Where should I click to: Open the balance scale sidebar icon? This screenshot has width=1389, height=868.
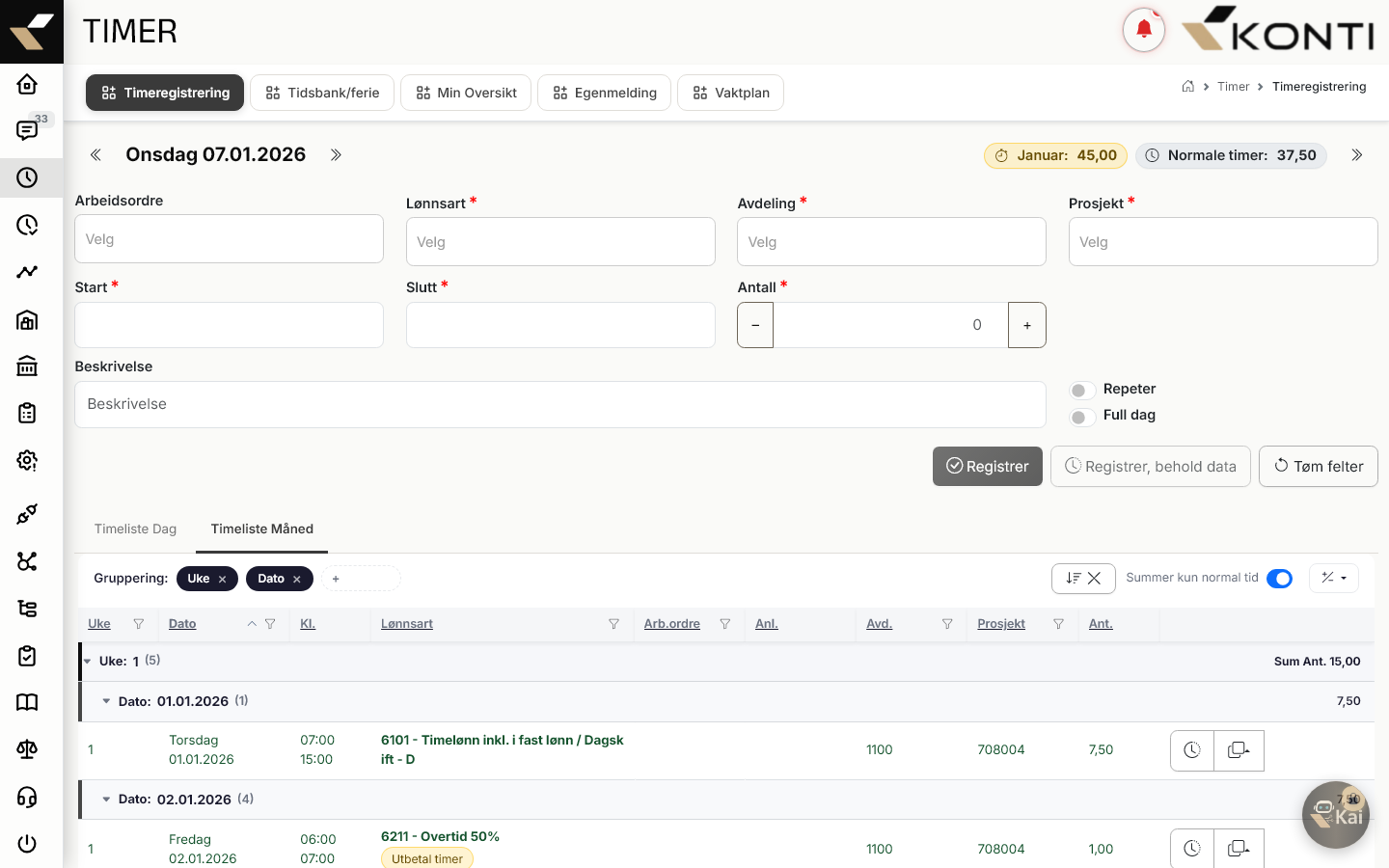click(x=27, y=749)
